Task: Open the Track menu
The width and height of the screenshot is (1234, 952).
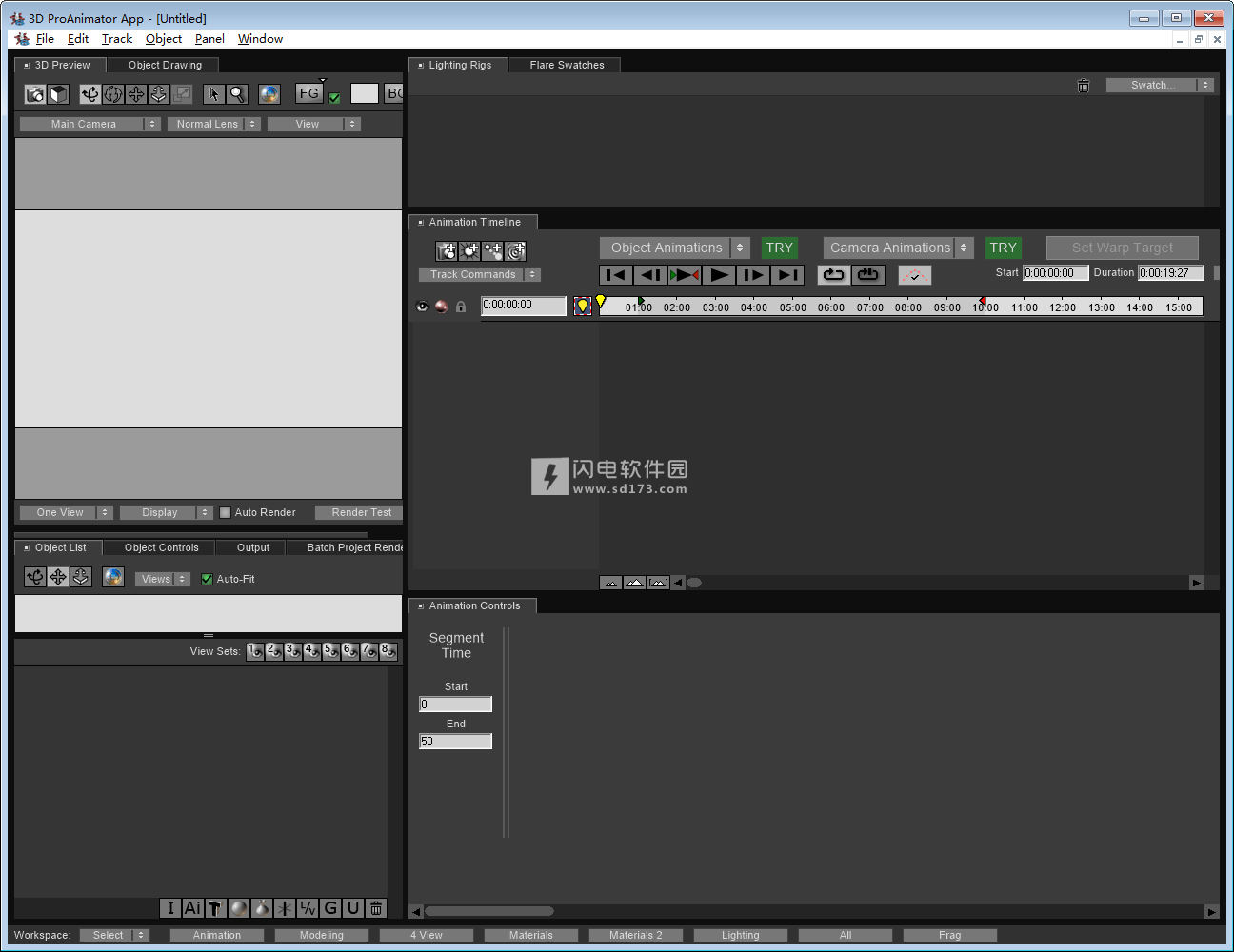Action: coord(117,39)
